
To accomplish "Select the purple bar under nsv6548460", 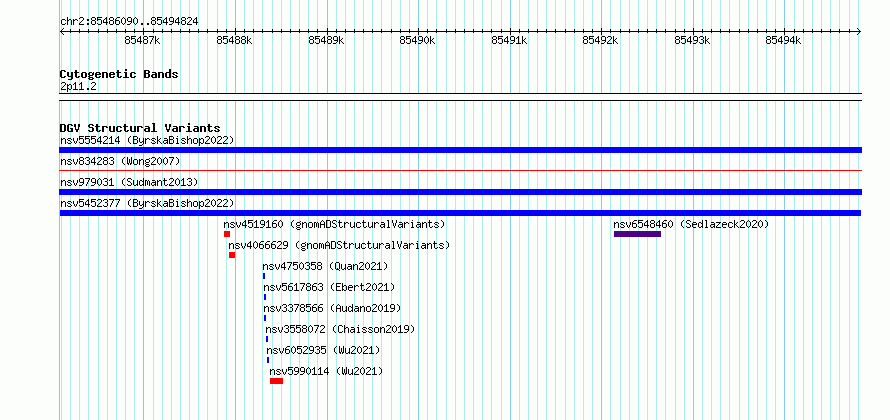I will [637, 234].
